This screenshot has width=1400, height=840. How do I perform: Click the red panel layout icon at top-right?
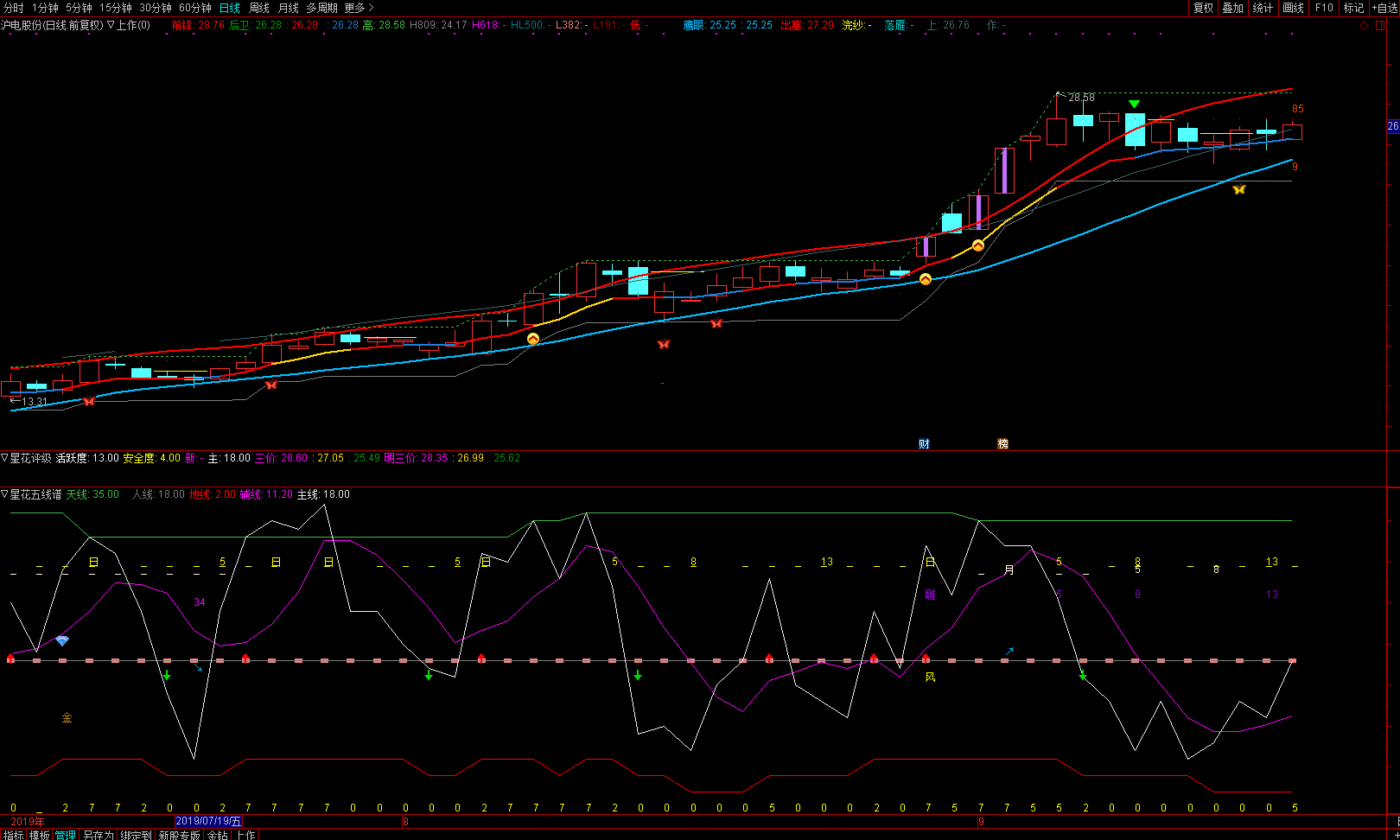tap(1381, 26)
